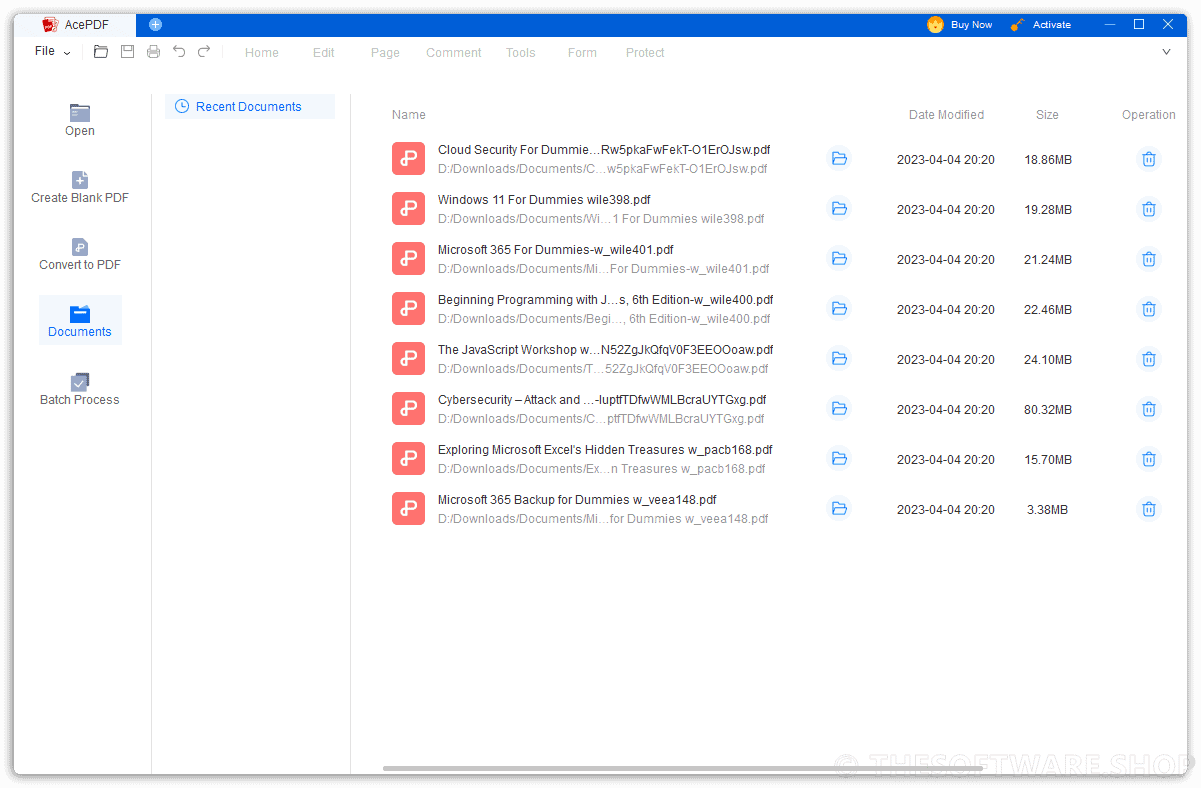
Task: Open folder icon in the top toolbar
Action: [x=101, y=52]
